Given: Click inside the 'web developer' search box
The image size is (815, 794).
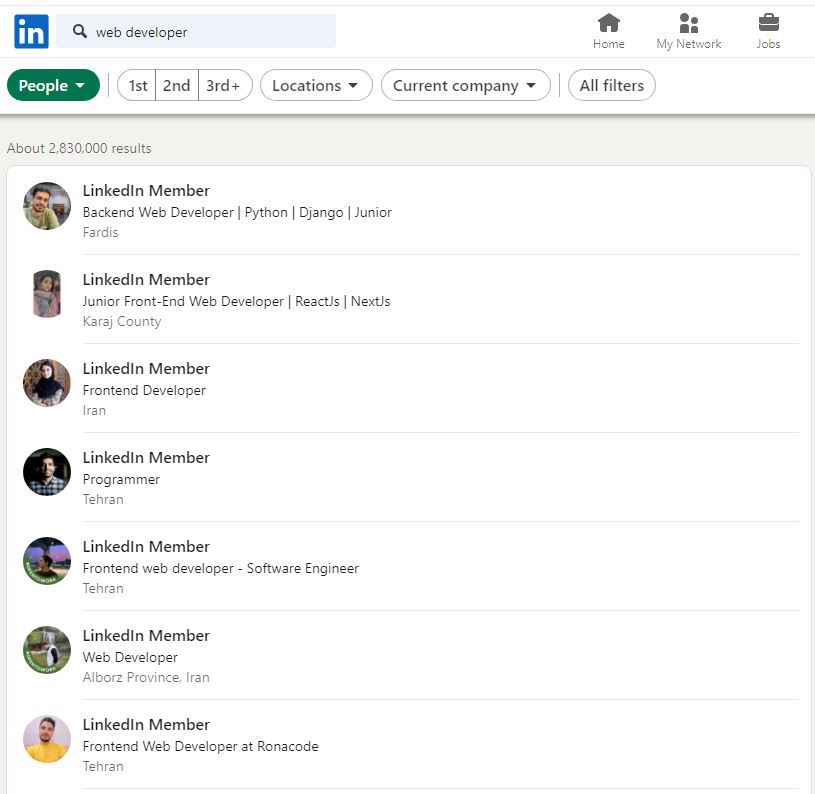Looking at the screenshot, I should click(196, 32).
